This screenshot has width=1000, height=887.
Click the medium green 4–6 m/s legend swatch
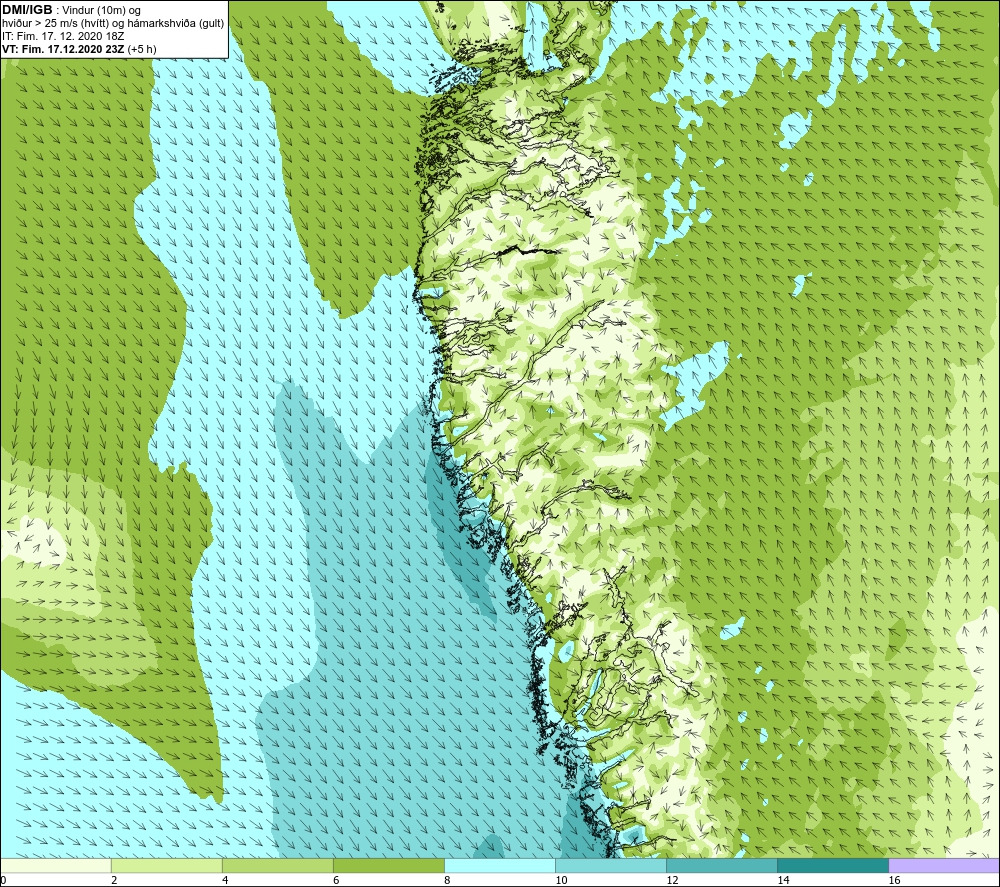click(x=278, y=866)
